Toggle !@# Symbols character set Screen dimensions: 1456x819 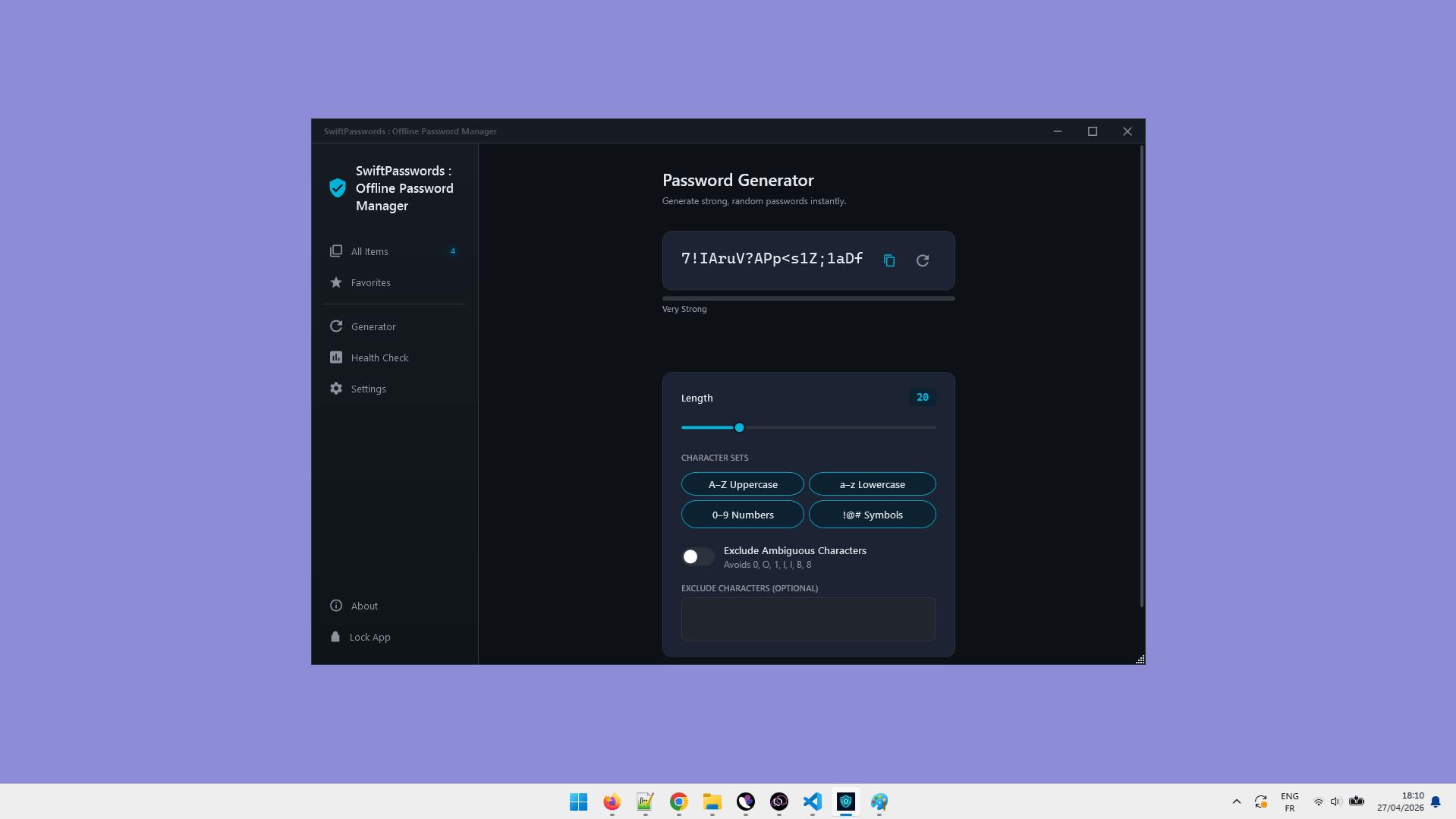point(873,515)
